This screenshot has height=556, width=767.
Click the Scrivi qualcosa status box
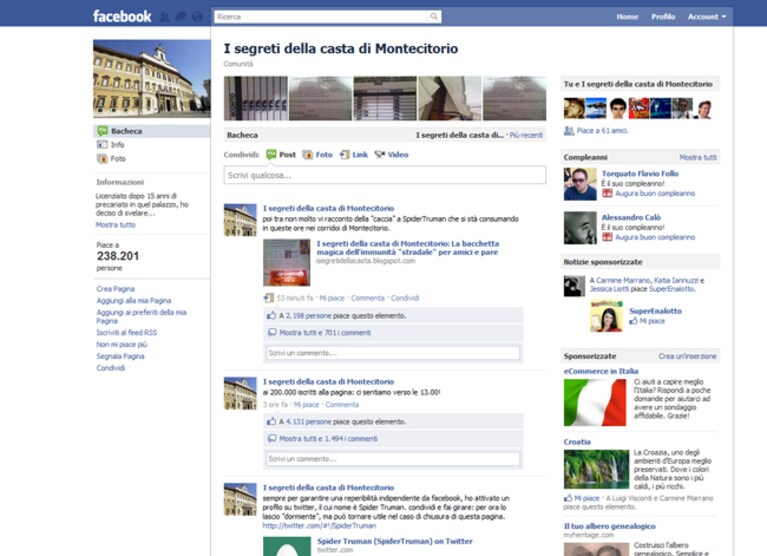click(x=385, y=175)
